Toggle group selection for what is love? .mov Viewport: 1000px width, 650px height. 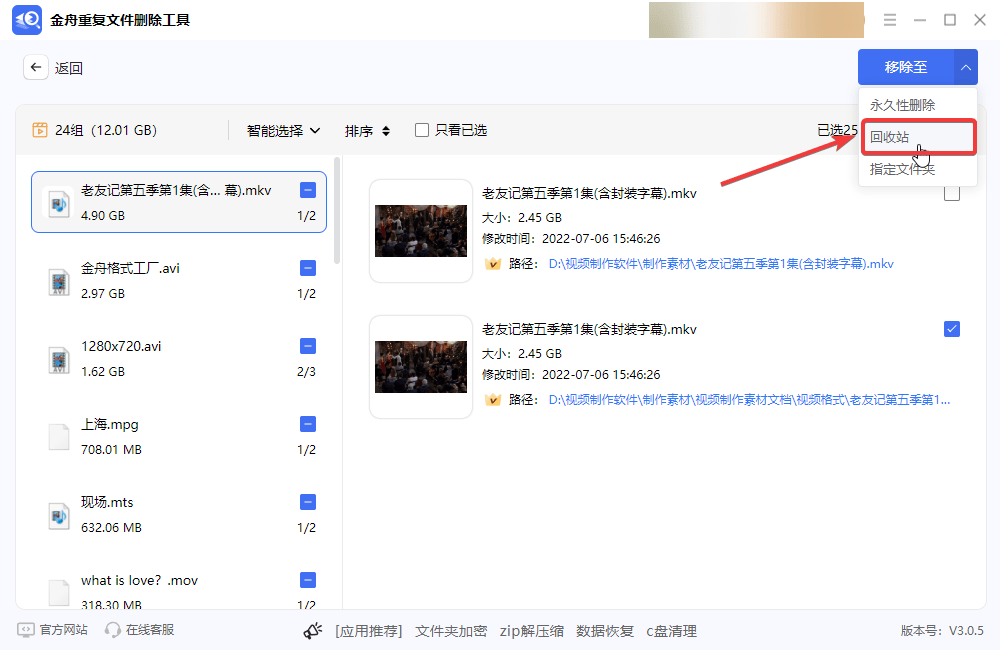(x=307, y=580)
